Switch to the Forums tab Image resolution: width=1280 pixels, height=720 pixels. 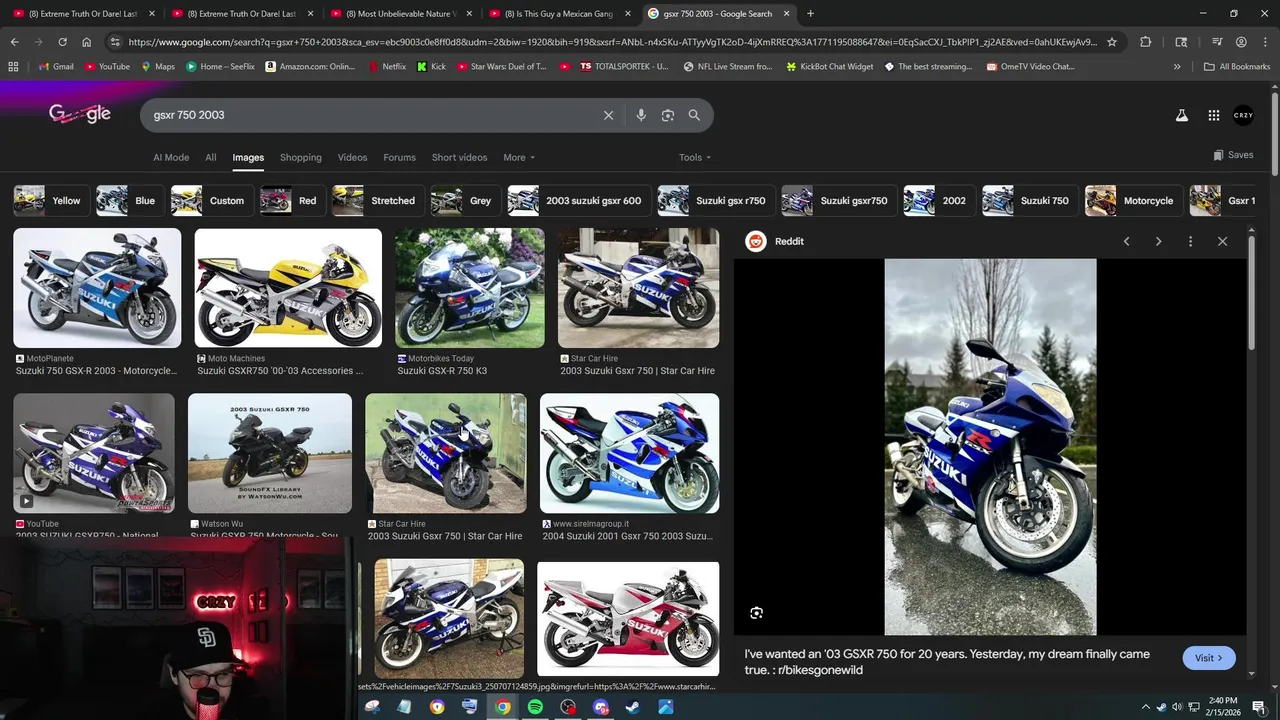click(x=399, y=157)
